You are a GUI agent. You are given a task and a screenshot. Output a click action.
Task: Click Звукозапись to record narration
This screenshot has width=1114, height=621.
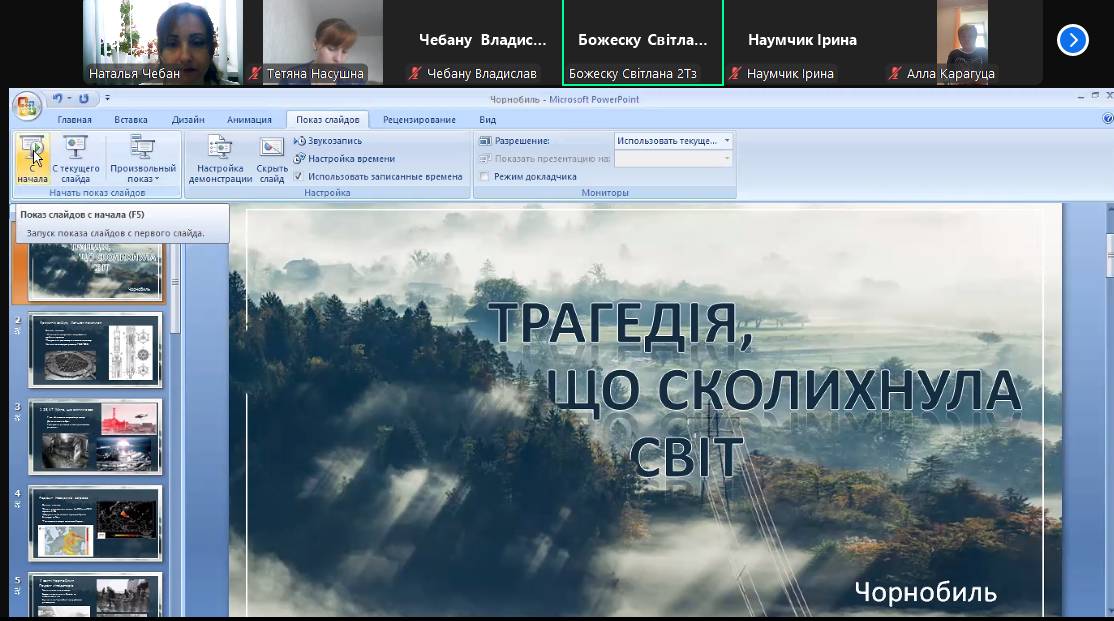click(328, 141)
